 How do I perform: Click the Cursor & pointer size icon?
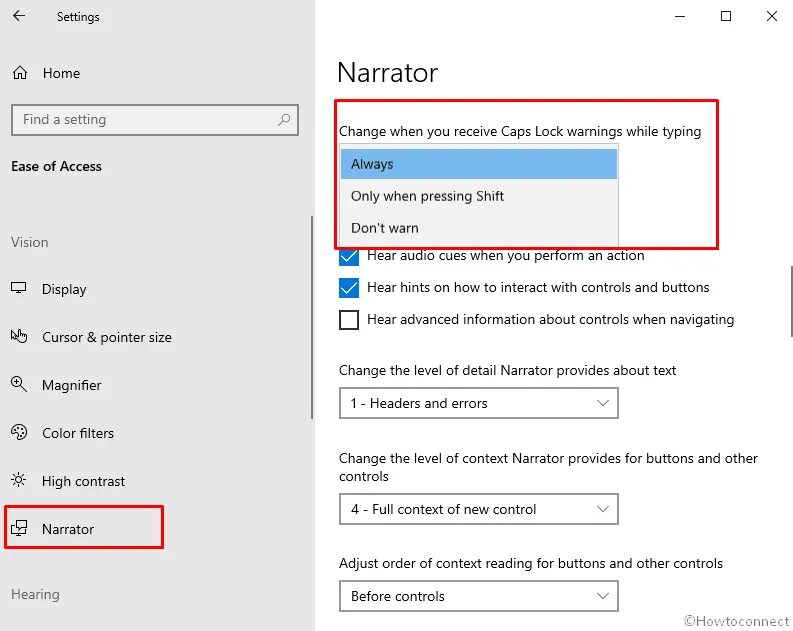tap(19, 336)
